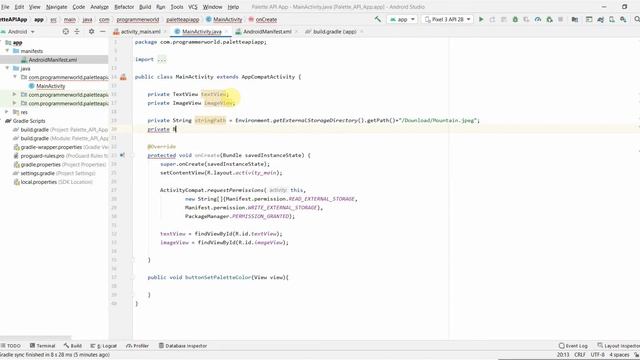
Task: Open the File menu
Action: 5,7
